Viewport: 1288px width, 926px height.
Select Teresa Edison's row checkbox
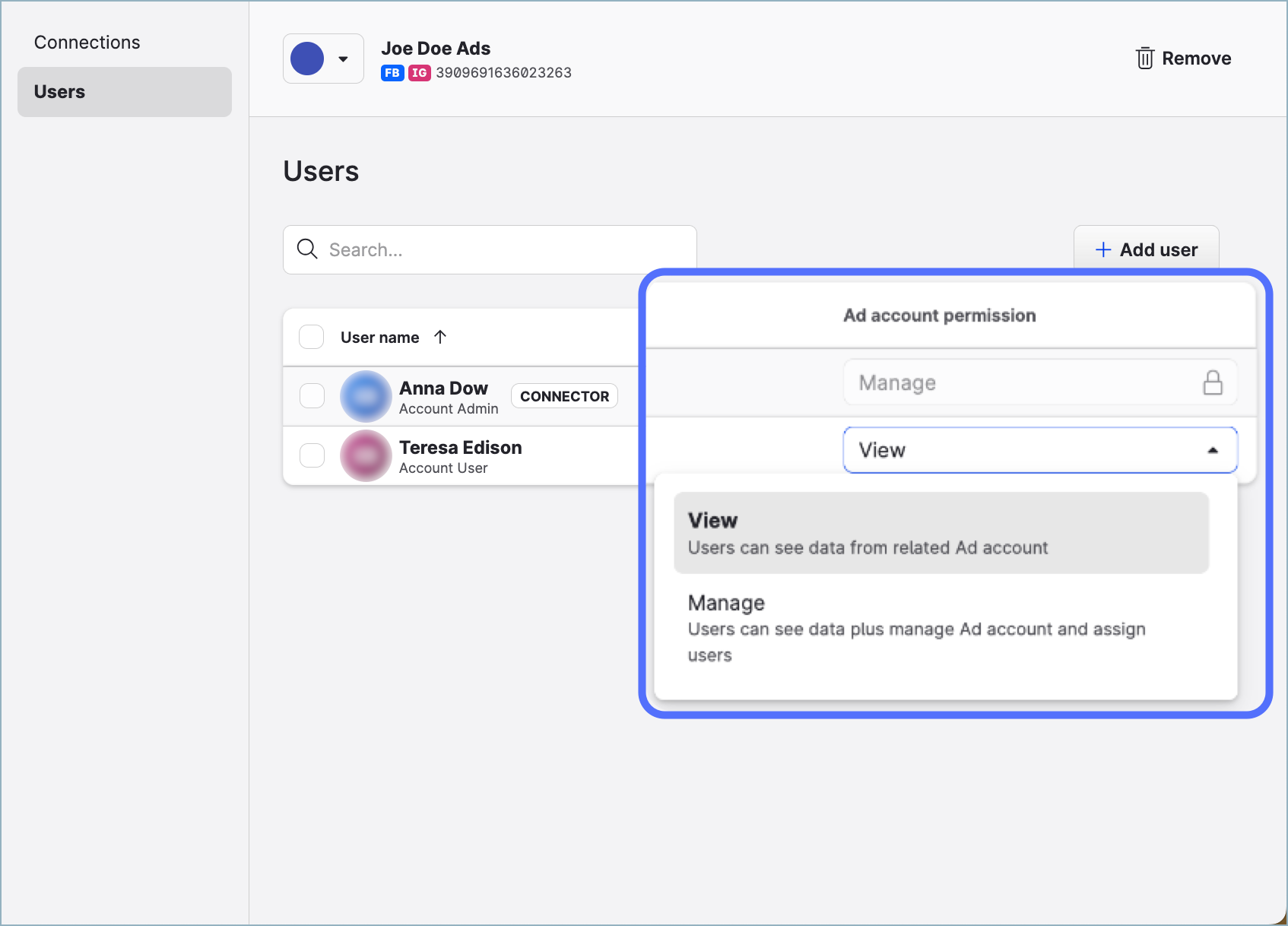point(312,456)
